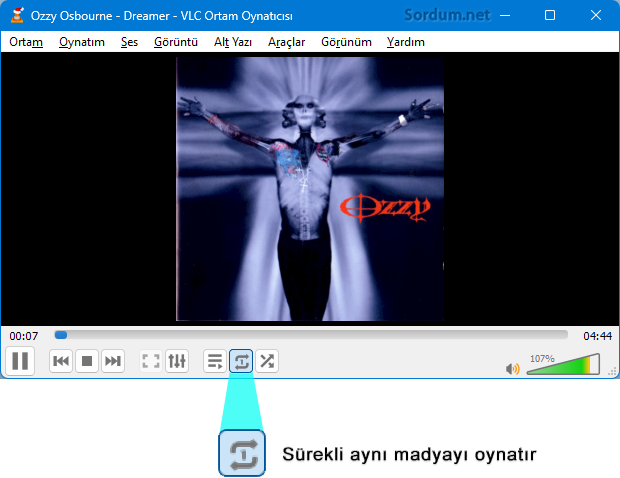Screen dimensions: 620x478
Task: Seek on the playback progress bar
Action: (x=311, y=335)
